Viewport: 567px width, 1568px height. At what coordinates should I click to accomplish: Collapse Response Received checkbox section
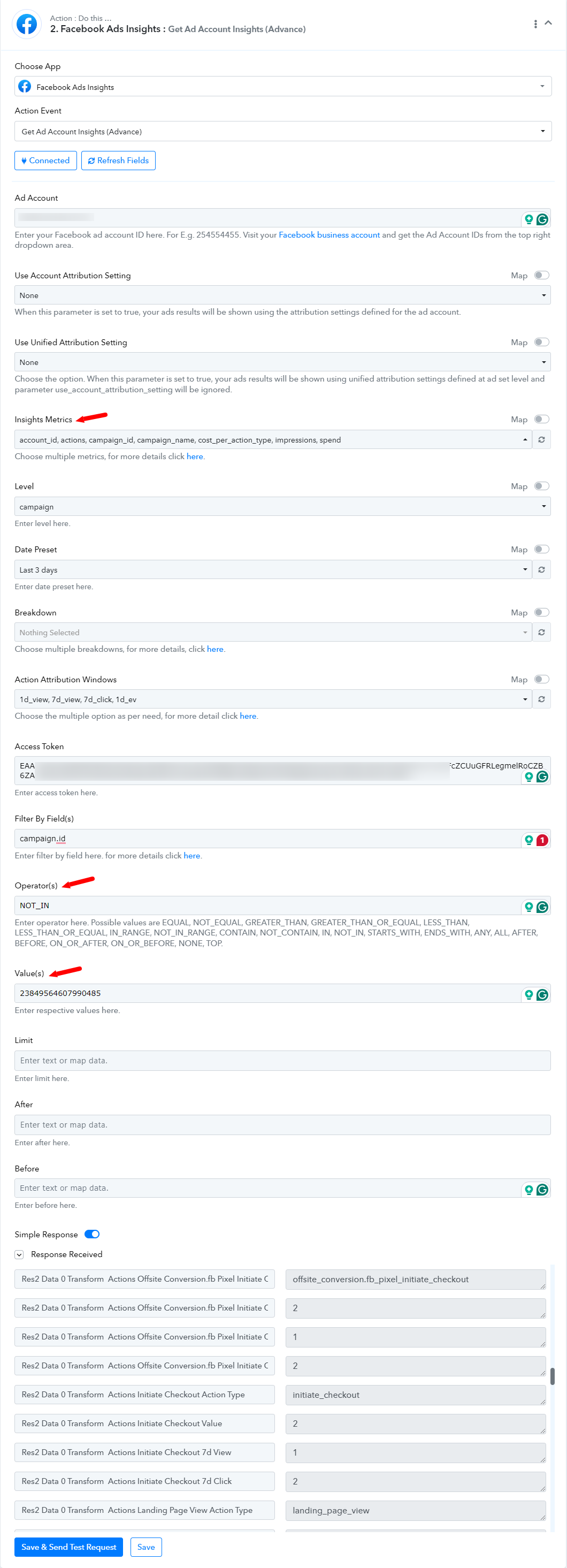click(19, 1254)
